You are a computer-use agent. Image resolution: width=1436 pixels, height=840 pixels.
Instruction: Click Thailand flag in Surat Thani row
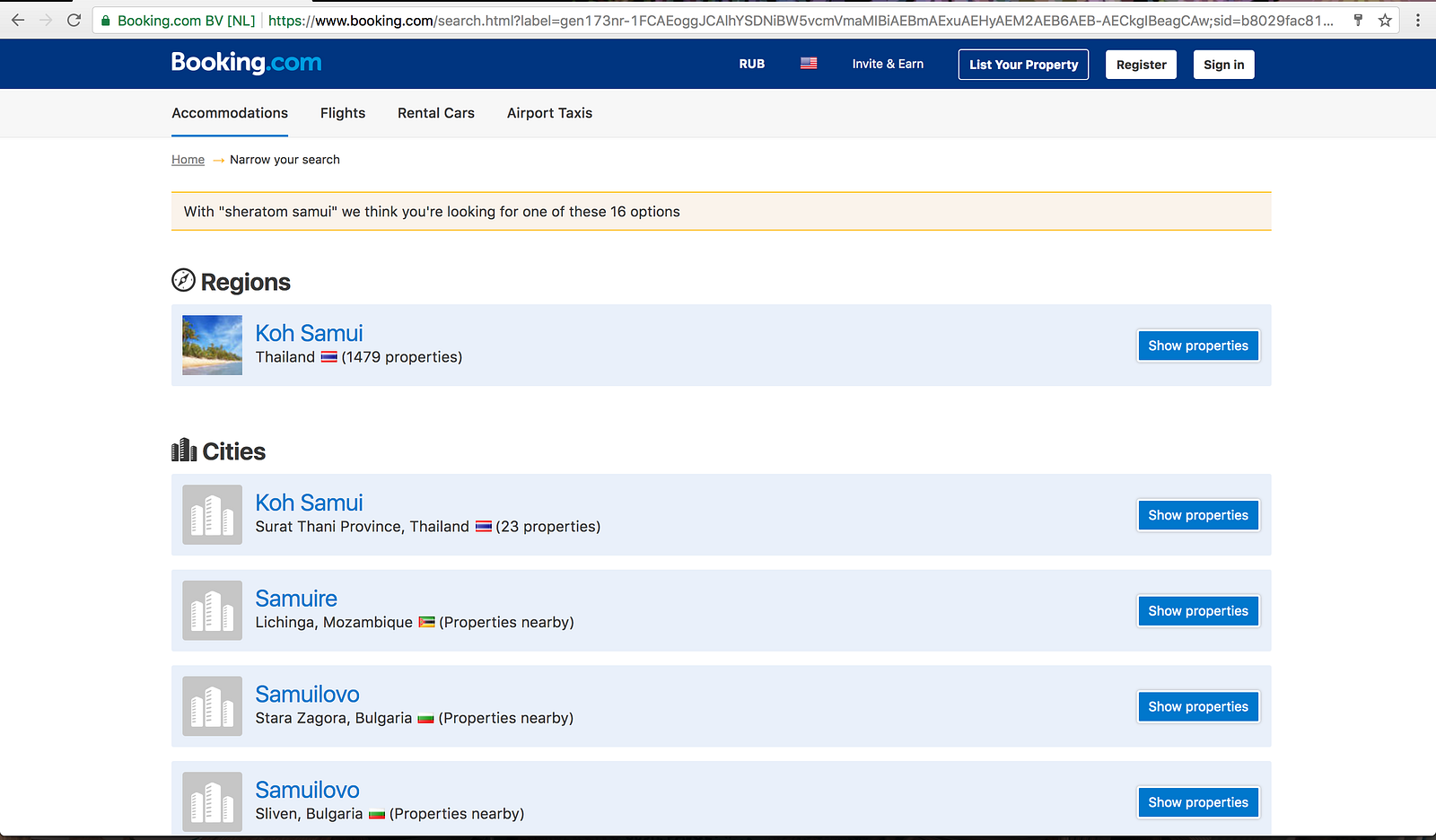(484, 527)
